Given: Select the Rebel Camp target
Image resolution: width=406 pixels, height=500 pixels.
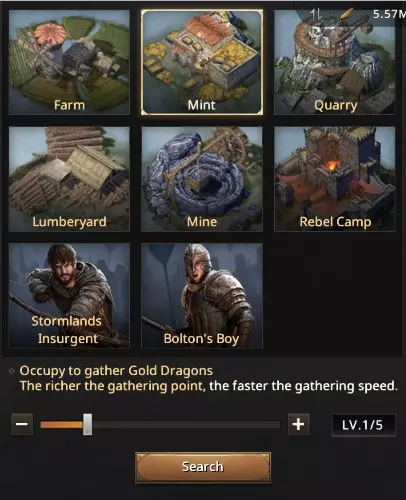Looking at the screenshot, I should 334,179.
